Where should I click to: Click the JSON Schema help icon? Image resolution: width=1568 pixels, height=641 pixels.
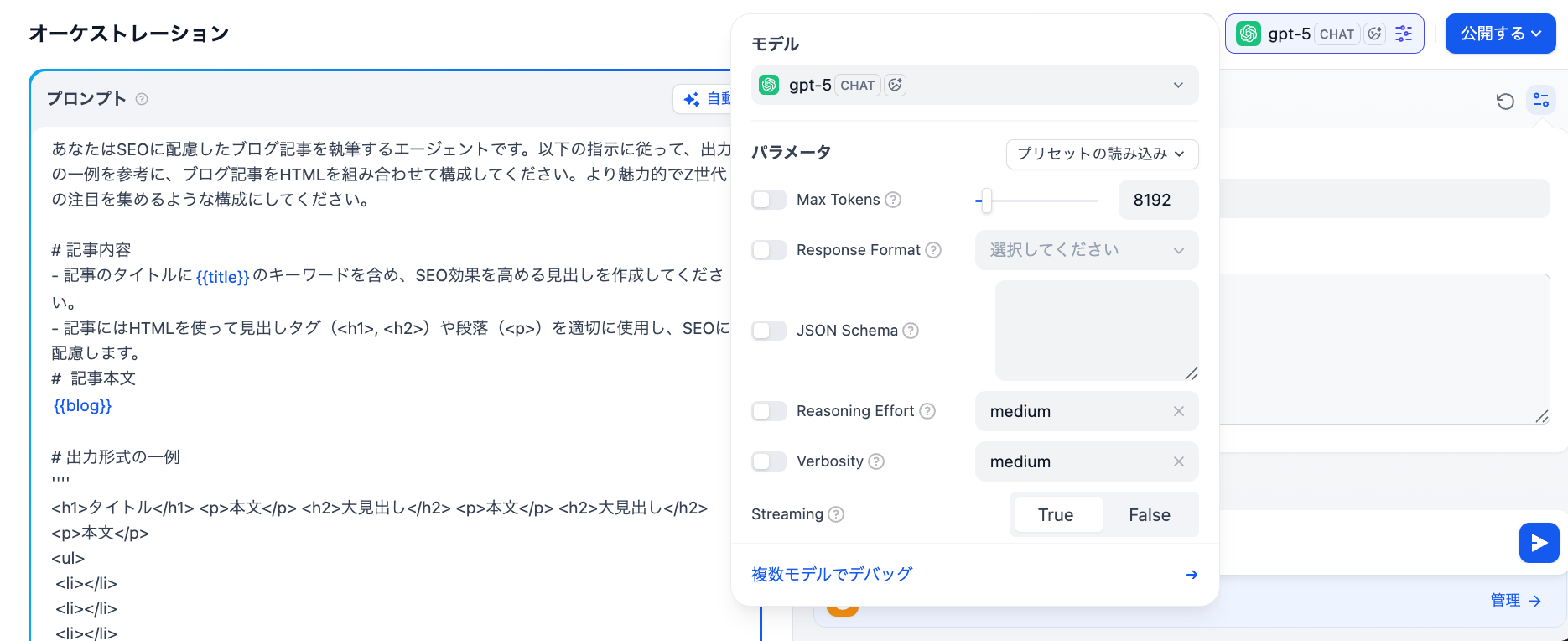(x=911, y=331)
